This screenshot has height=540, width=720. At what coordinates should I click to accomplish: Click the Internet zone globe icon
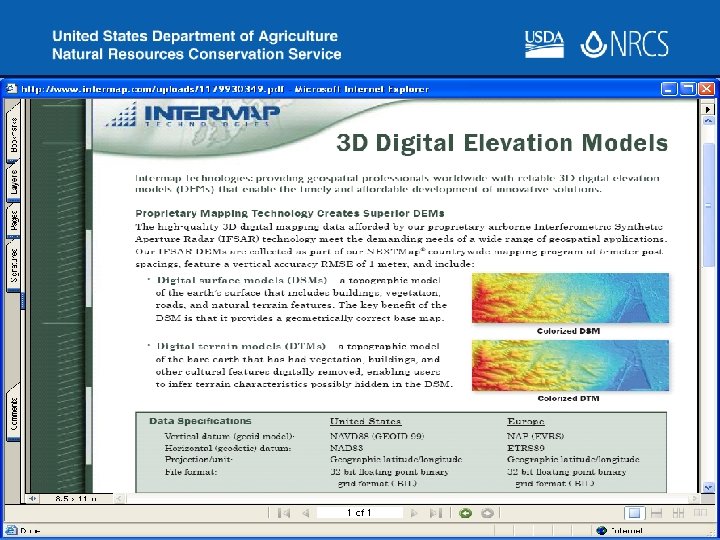coord(601,530)
